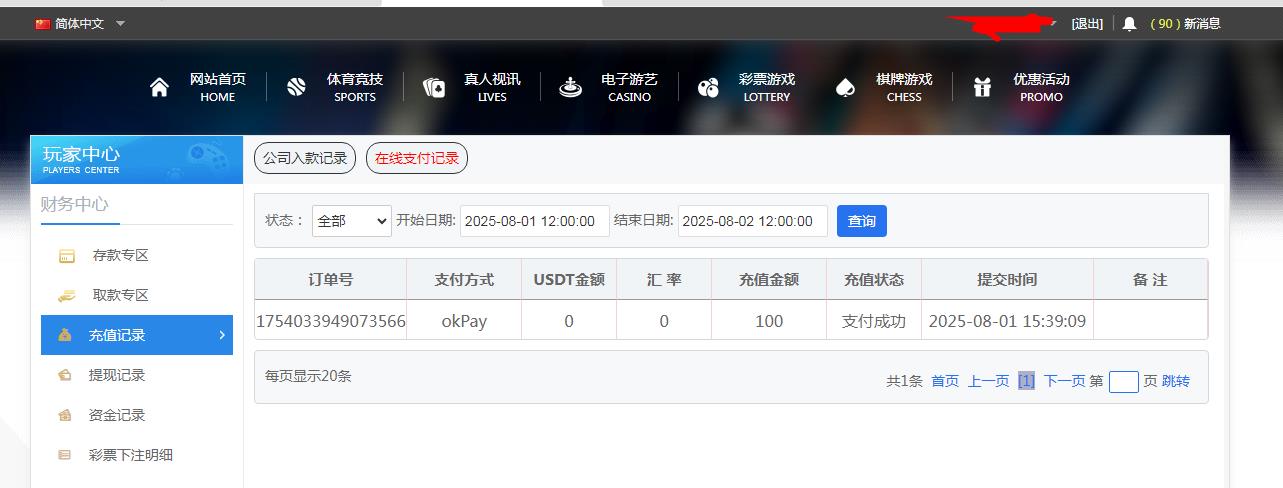Screen dimensions: 1283x488
Task: Click the 提交时间 column header
Action: (x=1007, y=279)
